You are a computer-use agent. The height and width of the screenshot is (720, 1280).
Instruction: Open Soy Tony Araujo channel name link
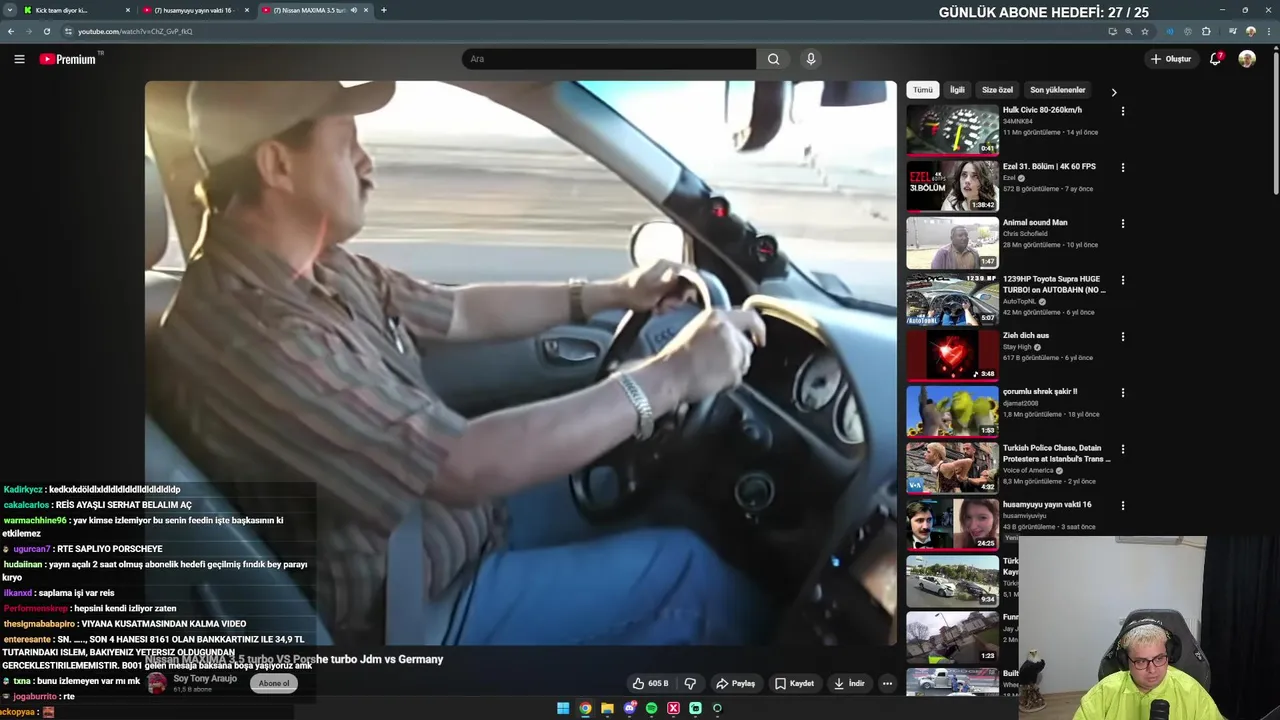coord(205,679)
